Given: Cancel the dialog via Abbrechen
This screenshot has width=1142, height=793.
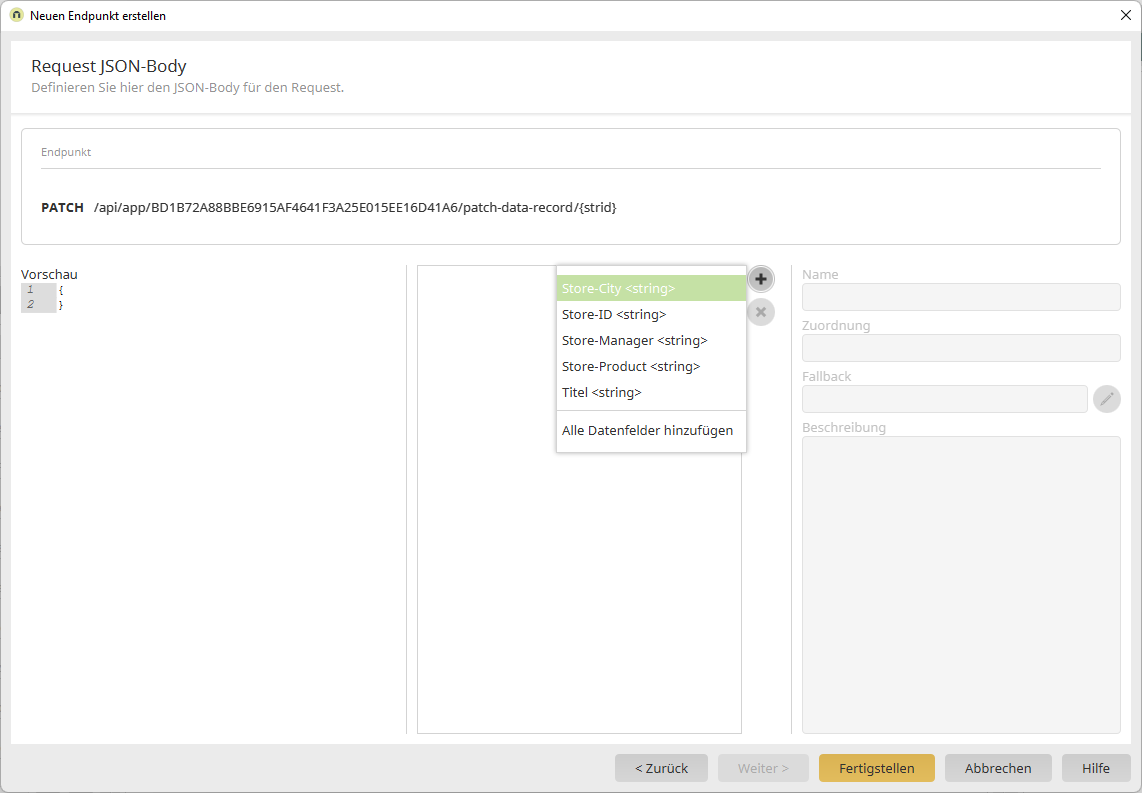Looking at the screenshot, I should click(998, 768).
